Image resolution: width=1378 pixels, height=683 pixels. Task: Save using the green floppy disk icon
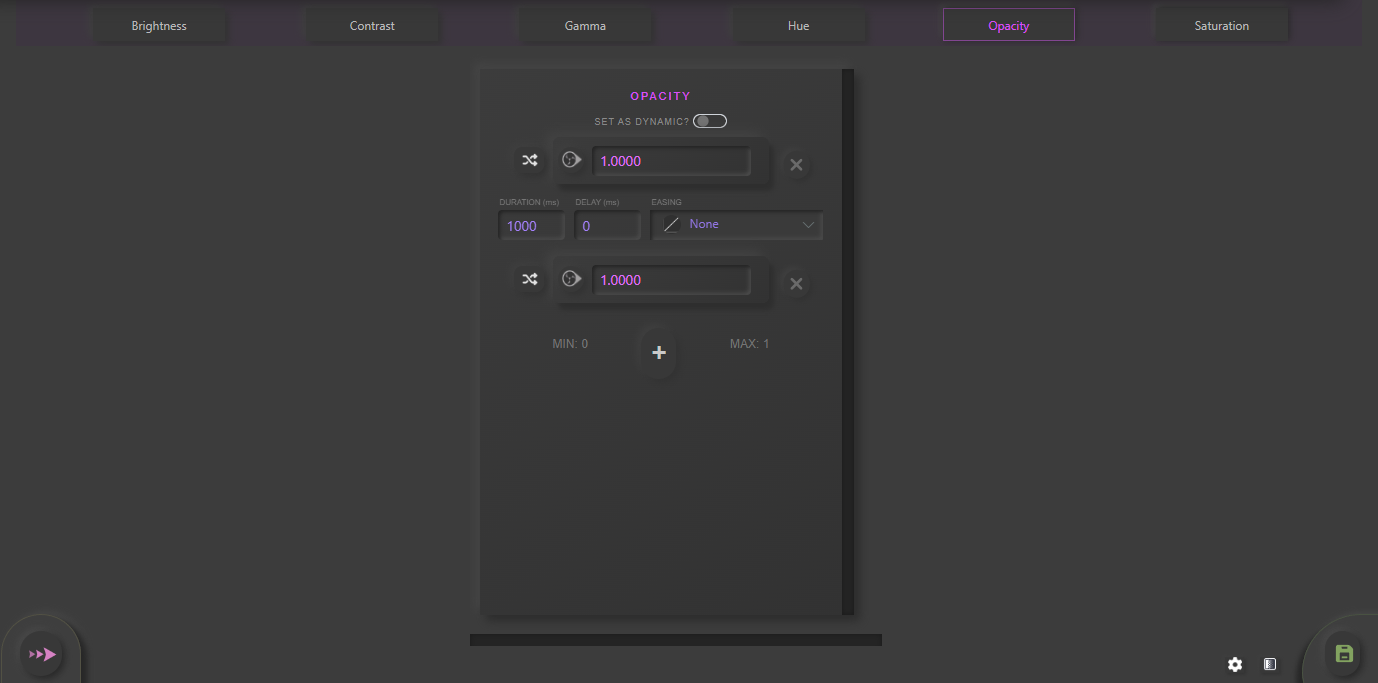pyautogui.click(x=1344, y=653)
